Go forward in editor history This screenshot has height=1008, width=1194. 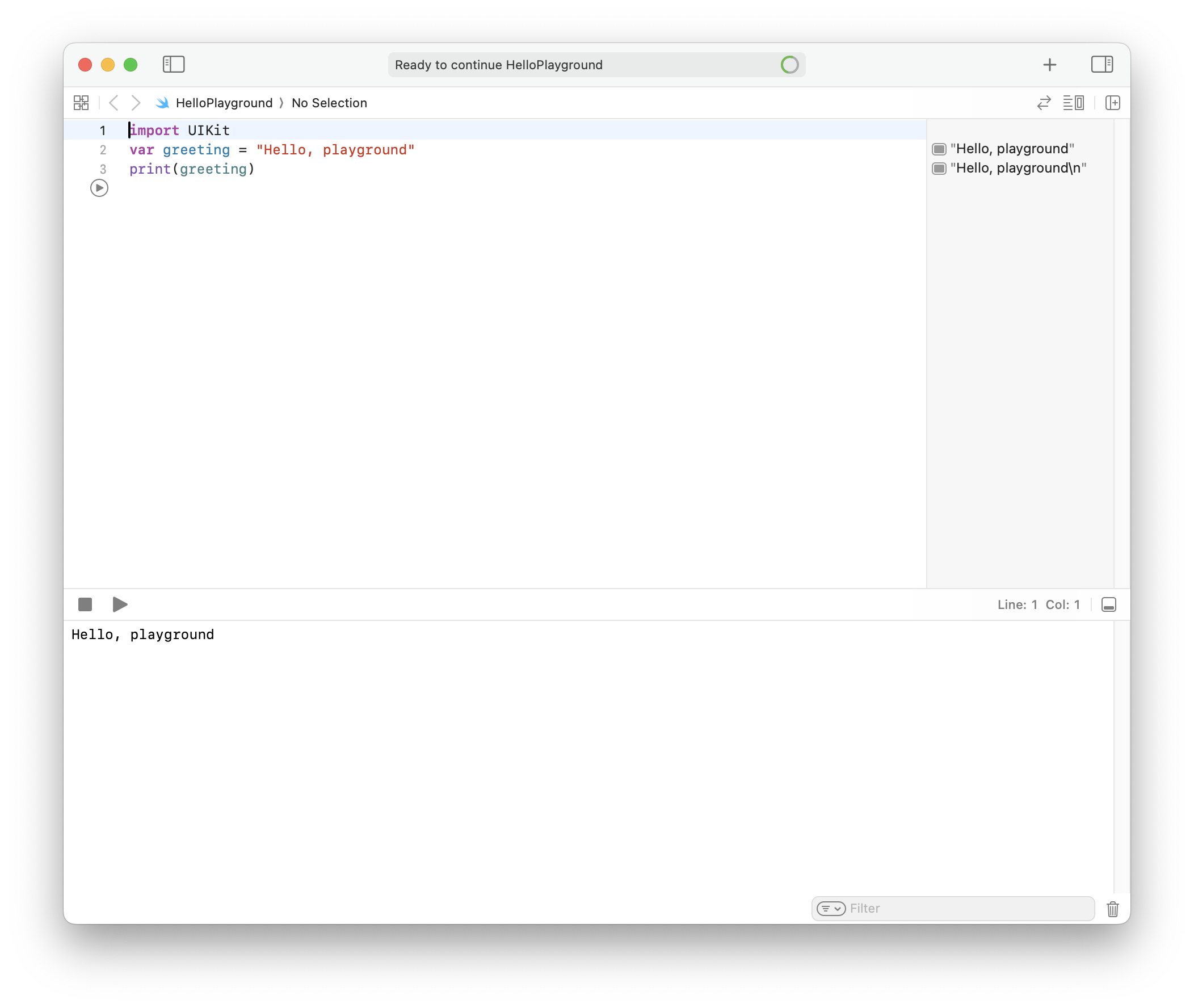pos(136,103)
